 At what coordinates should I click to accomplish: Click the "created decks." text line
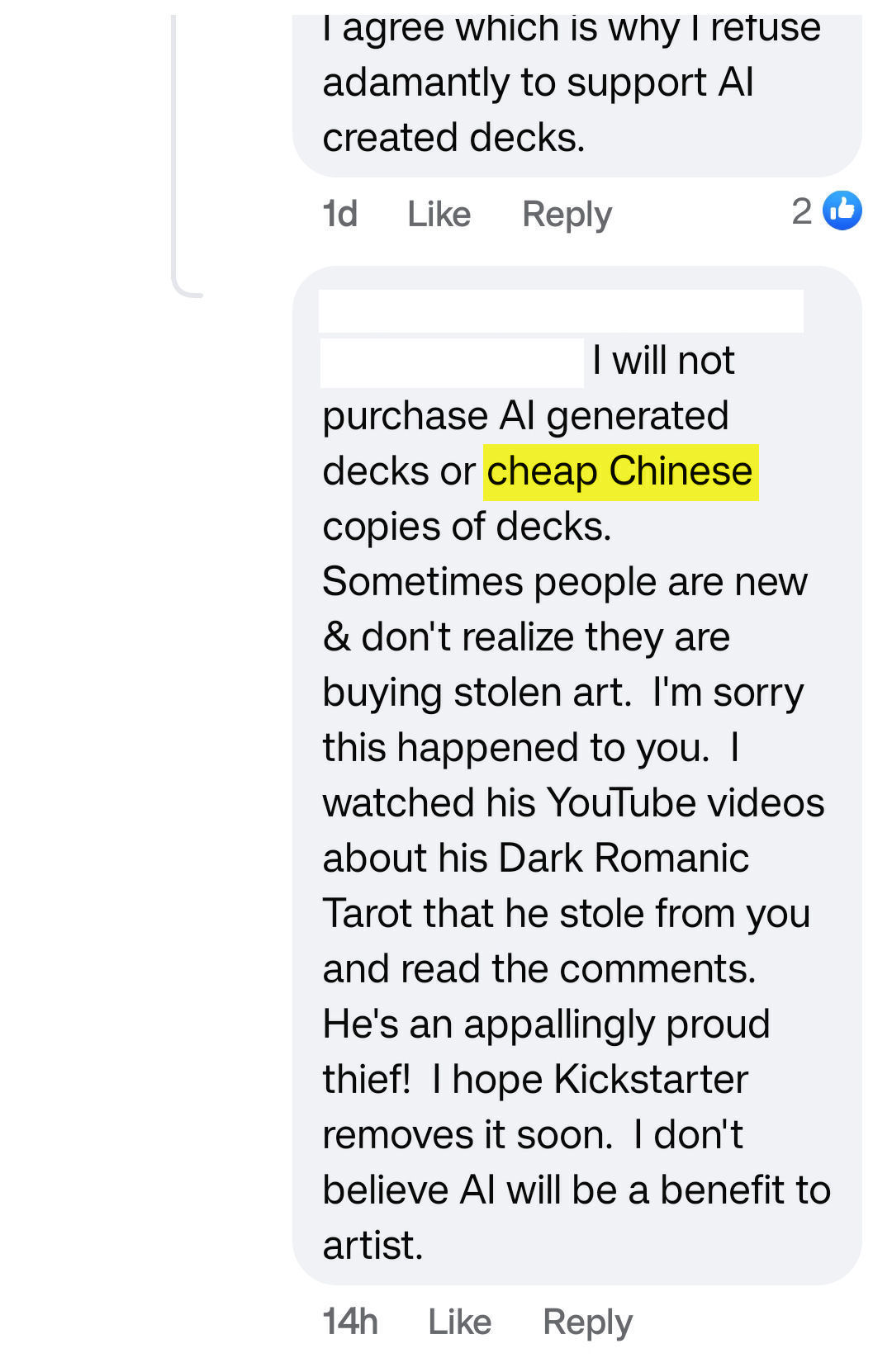[453, 138]
